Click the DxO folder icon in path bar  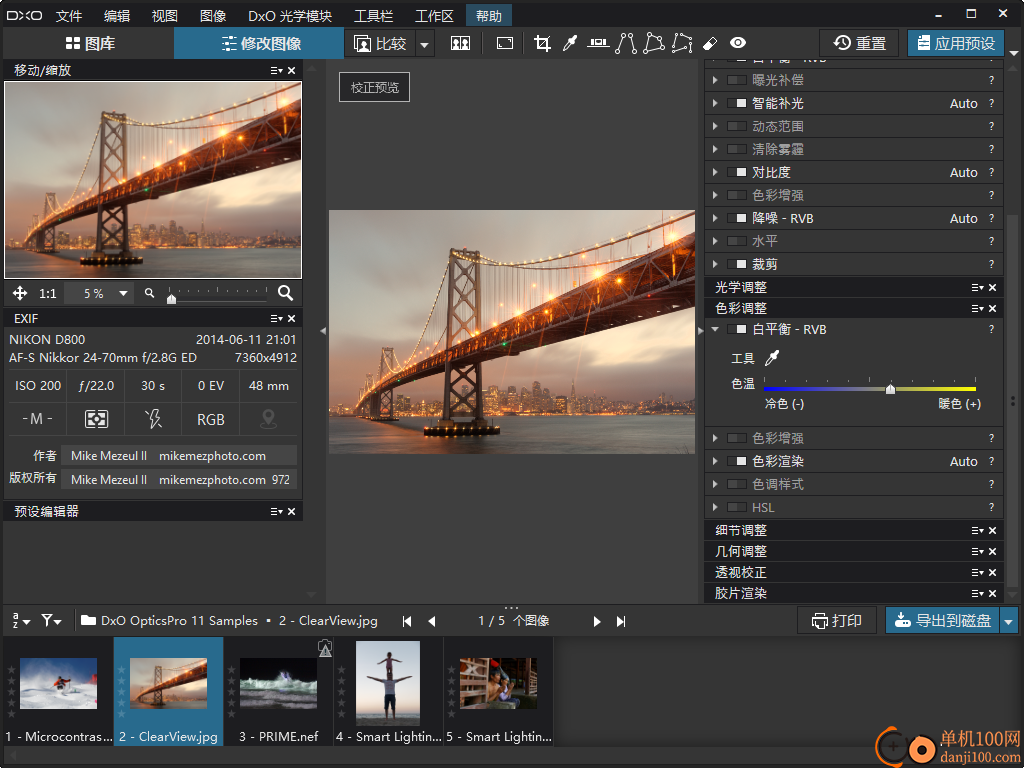click(88, 620)
